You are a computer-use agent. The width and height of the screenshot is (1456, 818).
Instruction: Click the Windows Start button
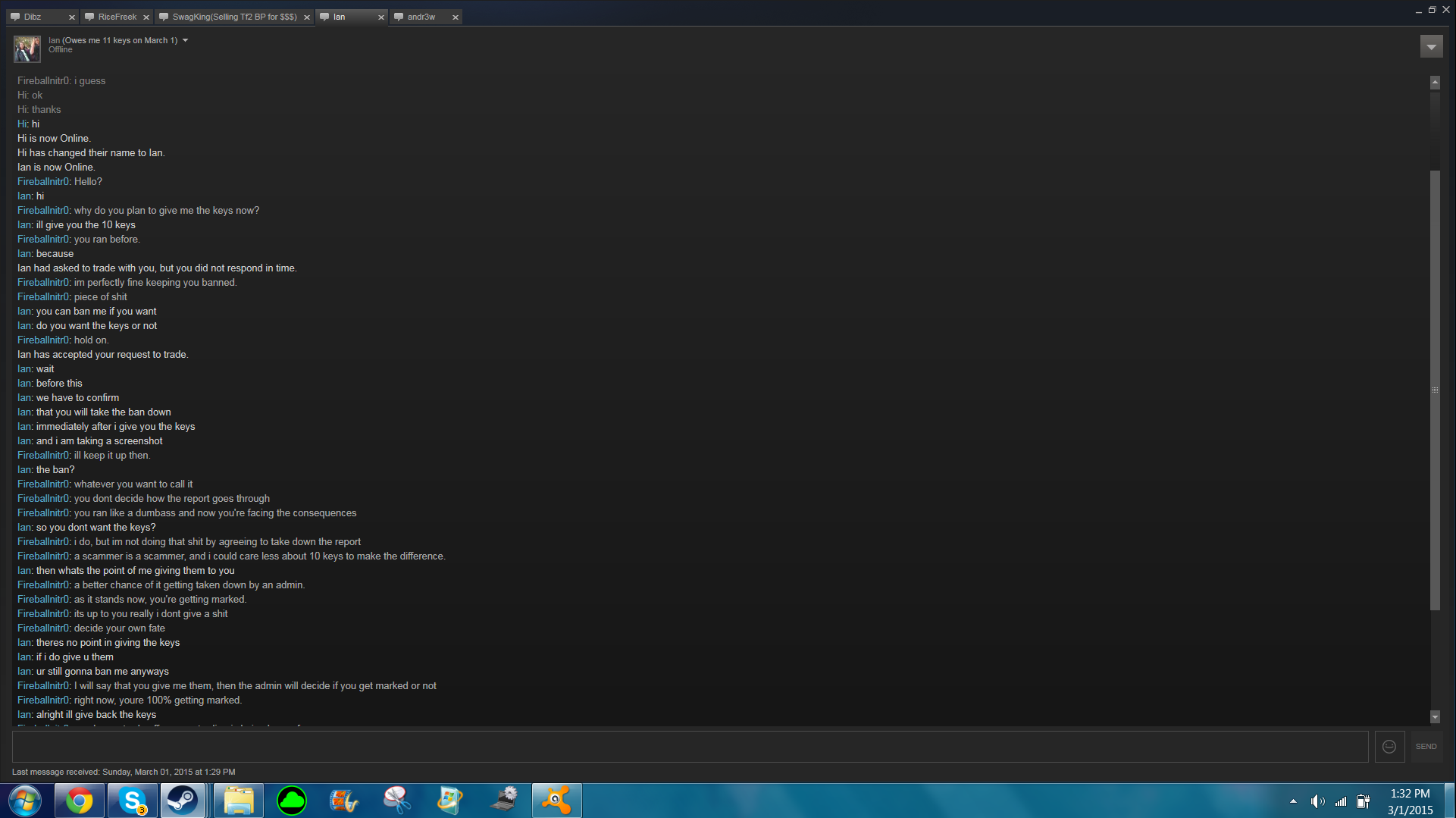[x=25, y=801]
